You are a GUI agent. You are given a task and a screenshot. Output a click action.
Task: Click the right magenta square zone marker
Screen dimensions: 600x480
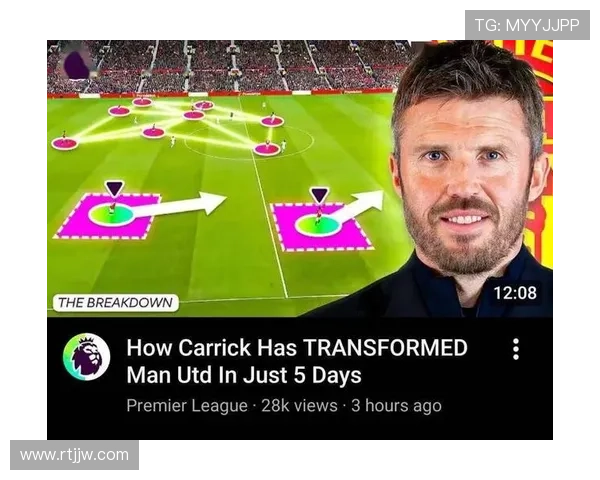(x=321, y=227)
